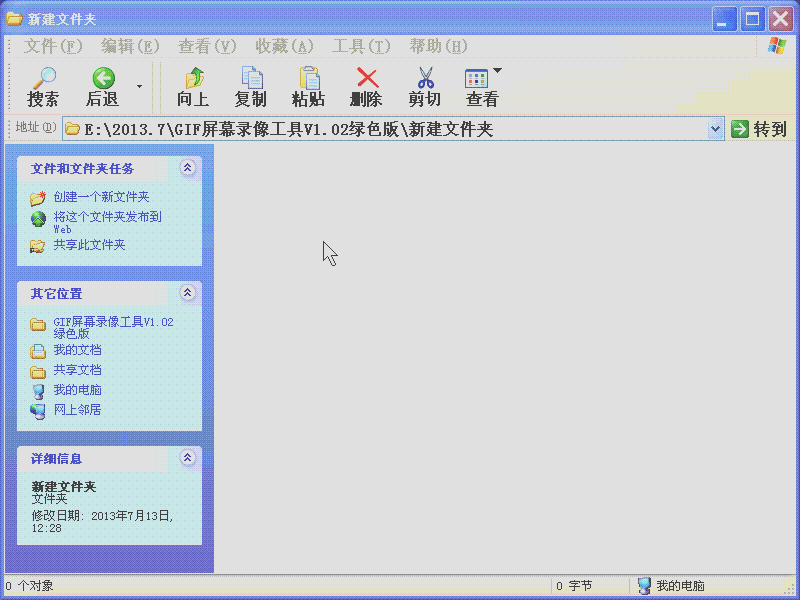Screen dimensions: 800x600
Task: Open 共享文档 link
Action: [78, 370]
